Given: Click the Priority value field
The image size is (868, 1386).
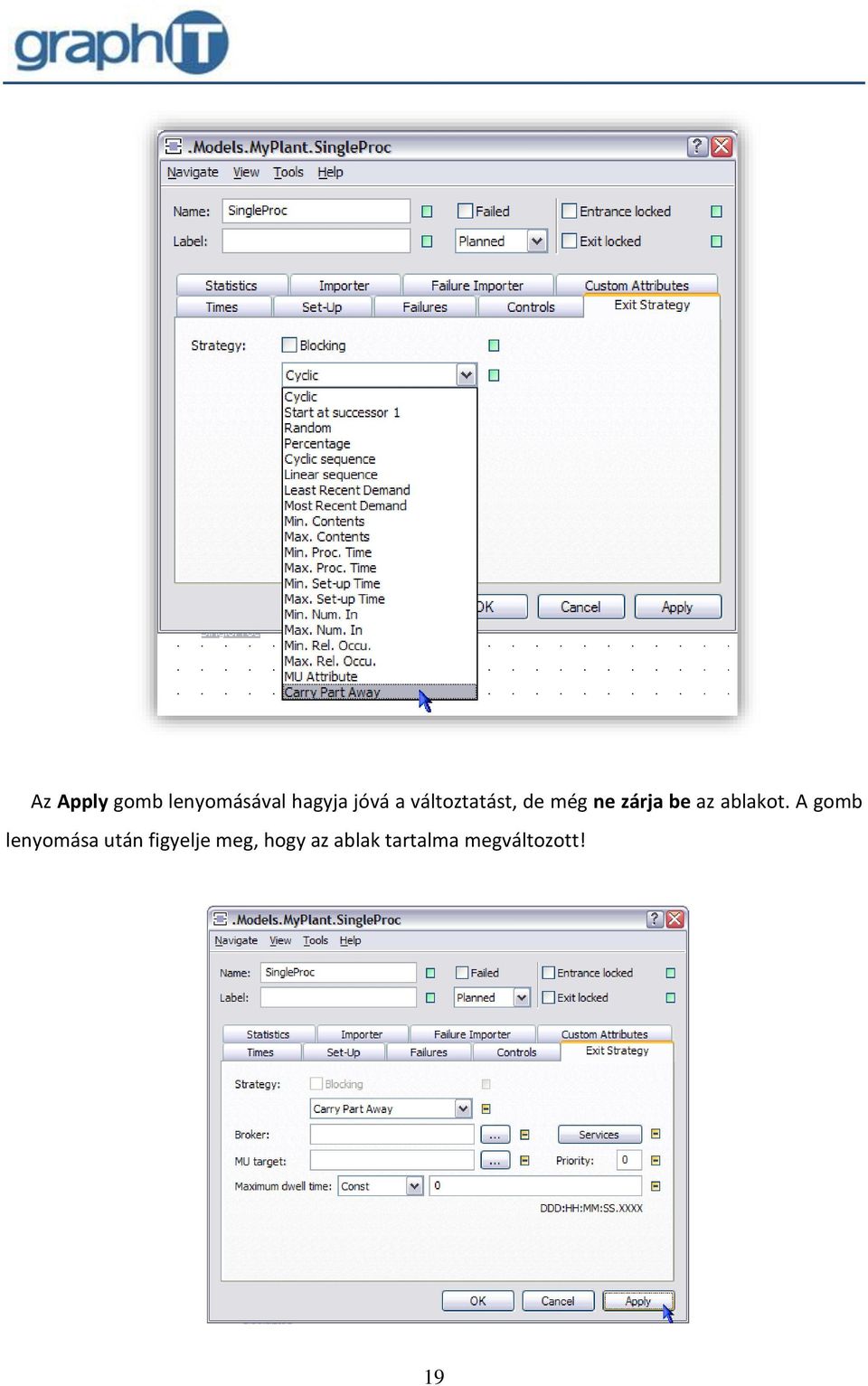Looking at the screenshot, I should click(x=629, y=1160).
